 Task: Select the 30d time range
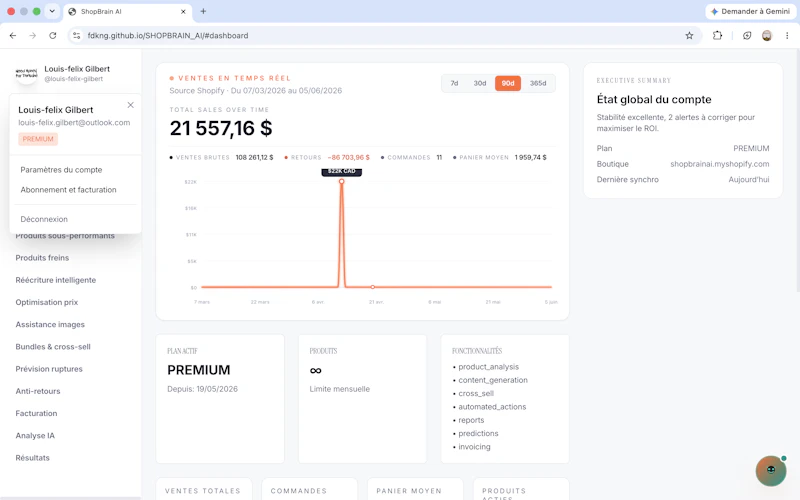(480, 83)
